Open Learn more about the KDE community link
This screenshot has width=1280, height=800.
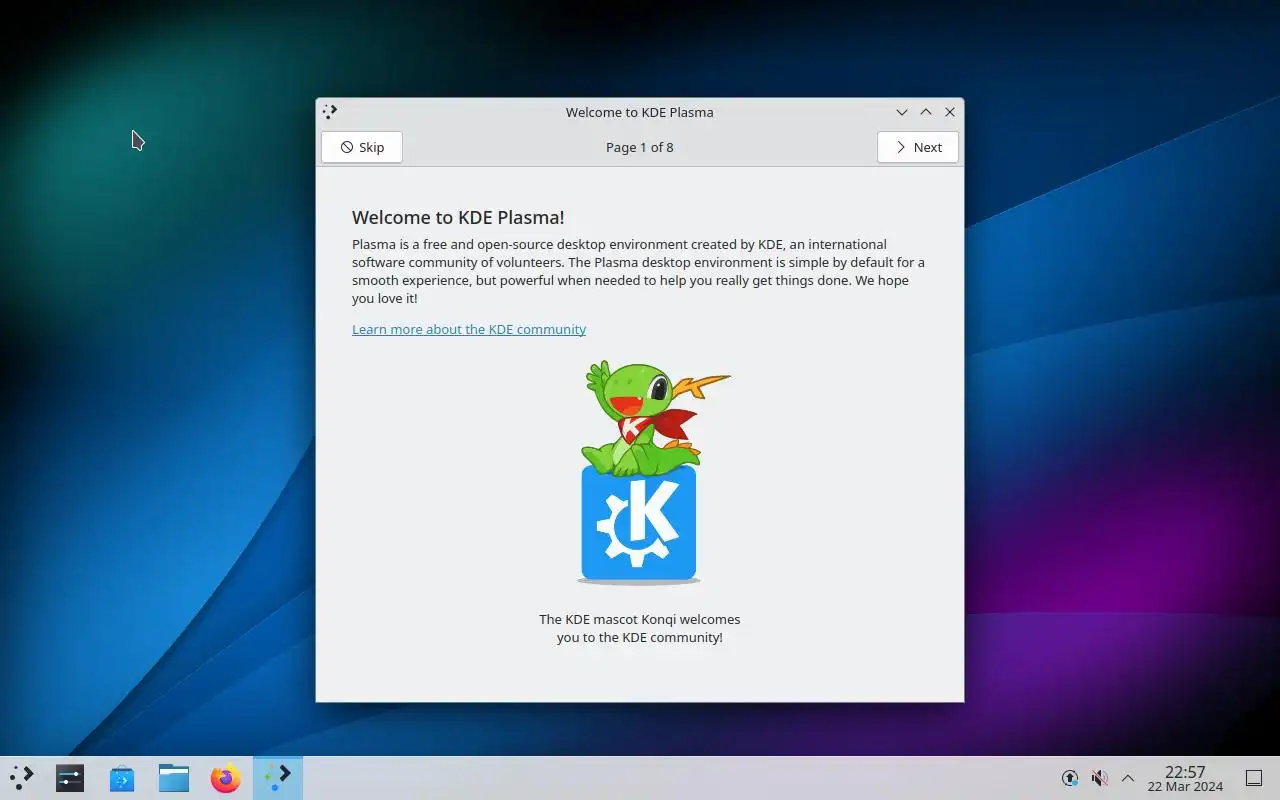pyautogui.click(x=469, y=329)
